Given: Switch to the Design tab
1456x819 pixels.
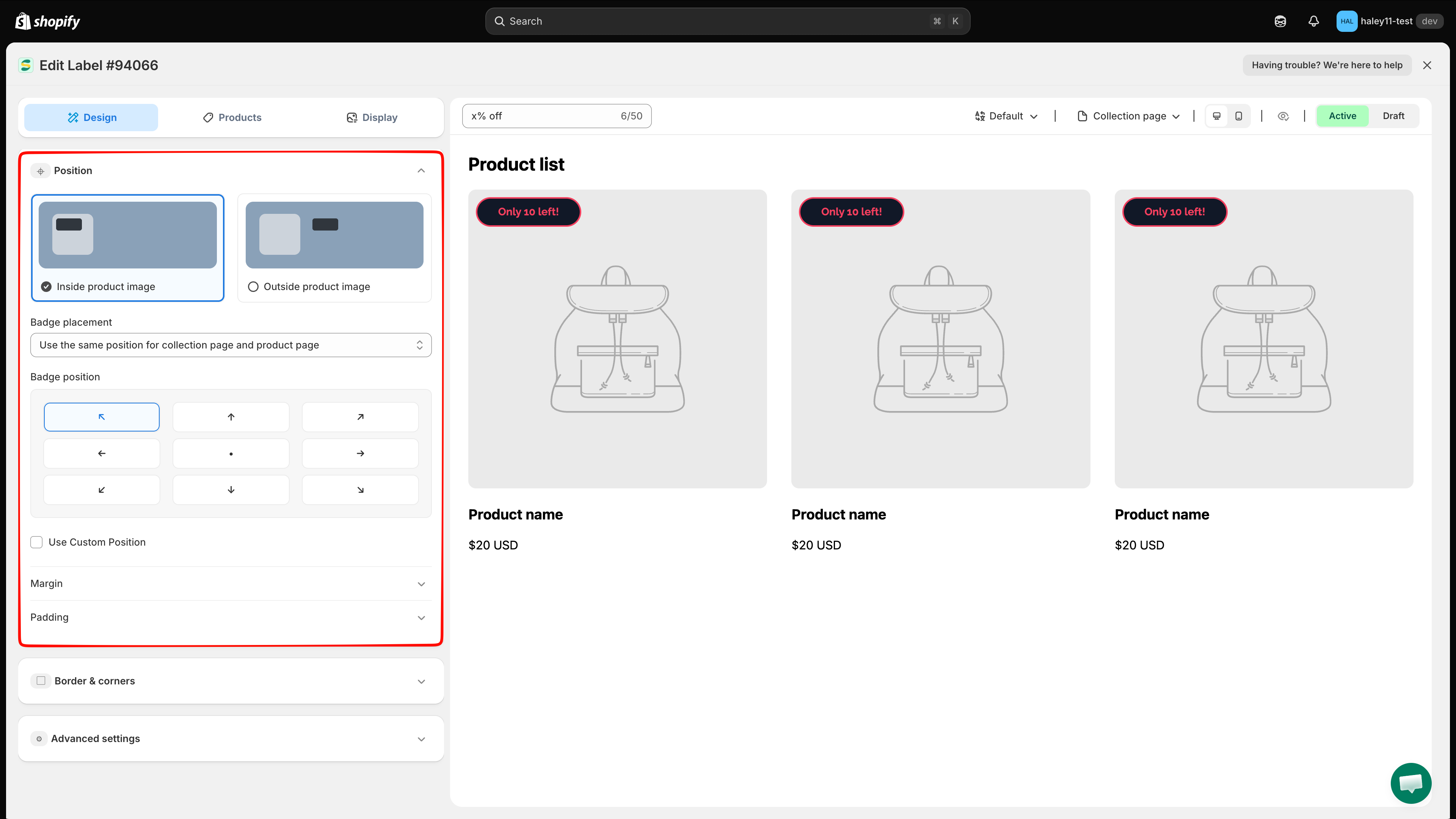Looking at the screenshot, I should [91, 118].
